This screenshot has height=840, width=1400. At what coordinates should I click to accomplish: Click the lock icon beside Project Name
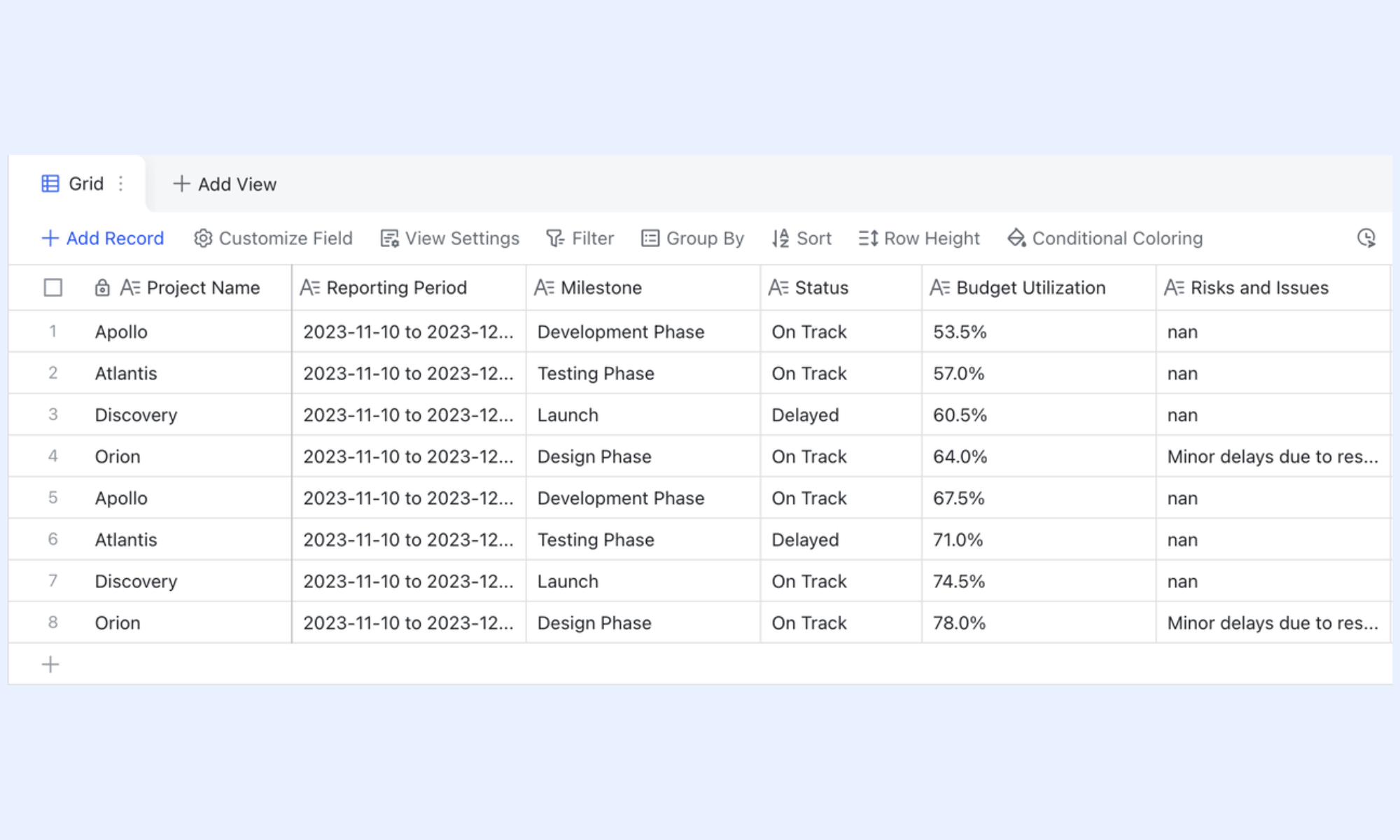pos(102,288)
